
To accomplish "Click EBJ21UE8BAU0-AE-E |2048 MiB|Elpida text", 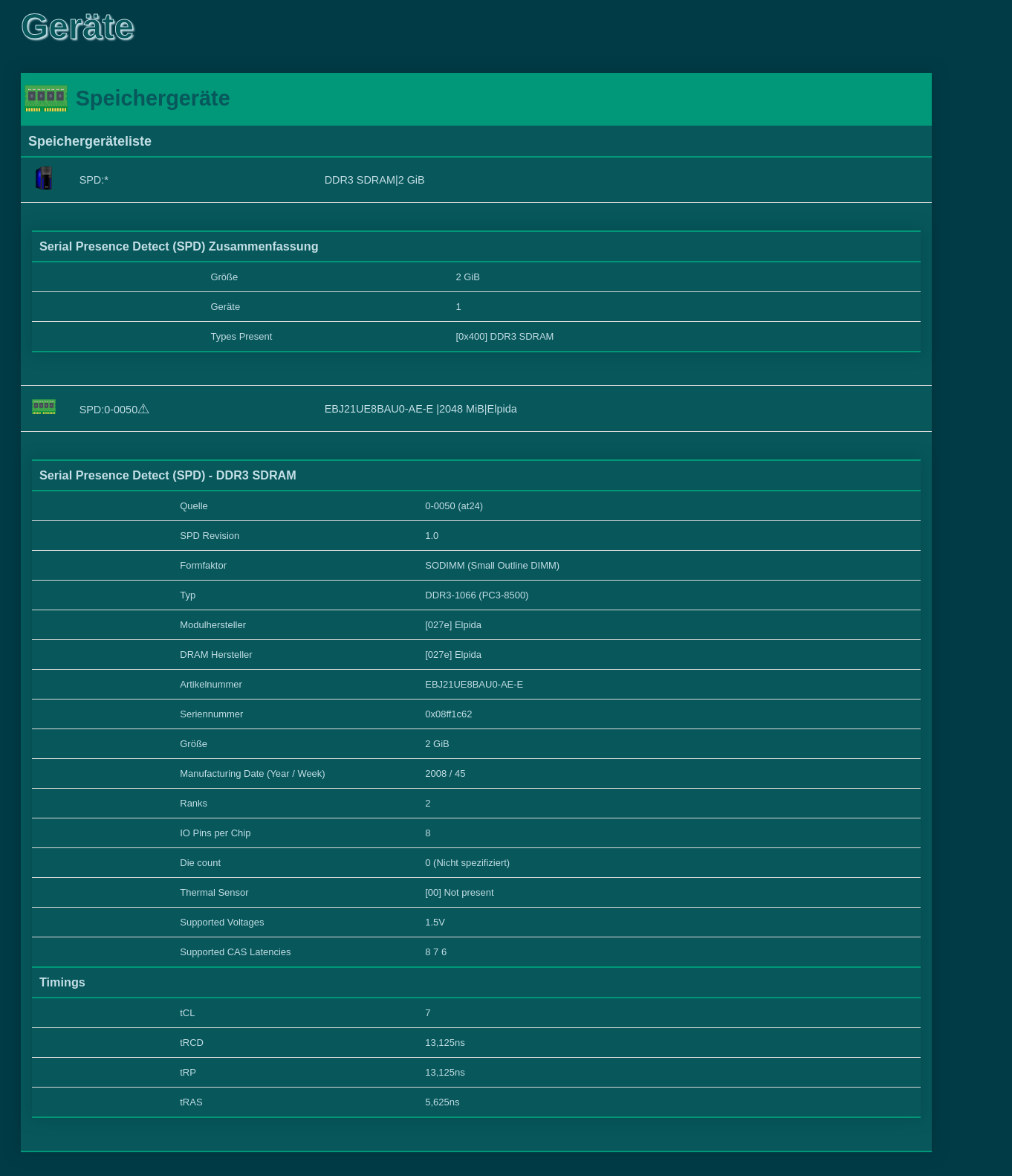I will coord(421,409).
